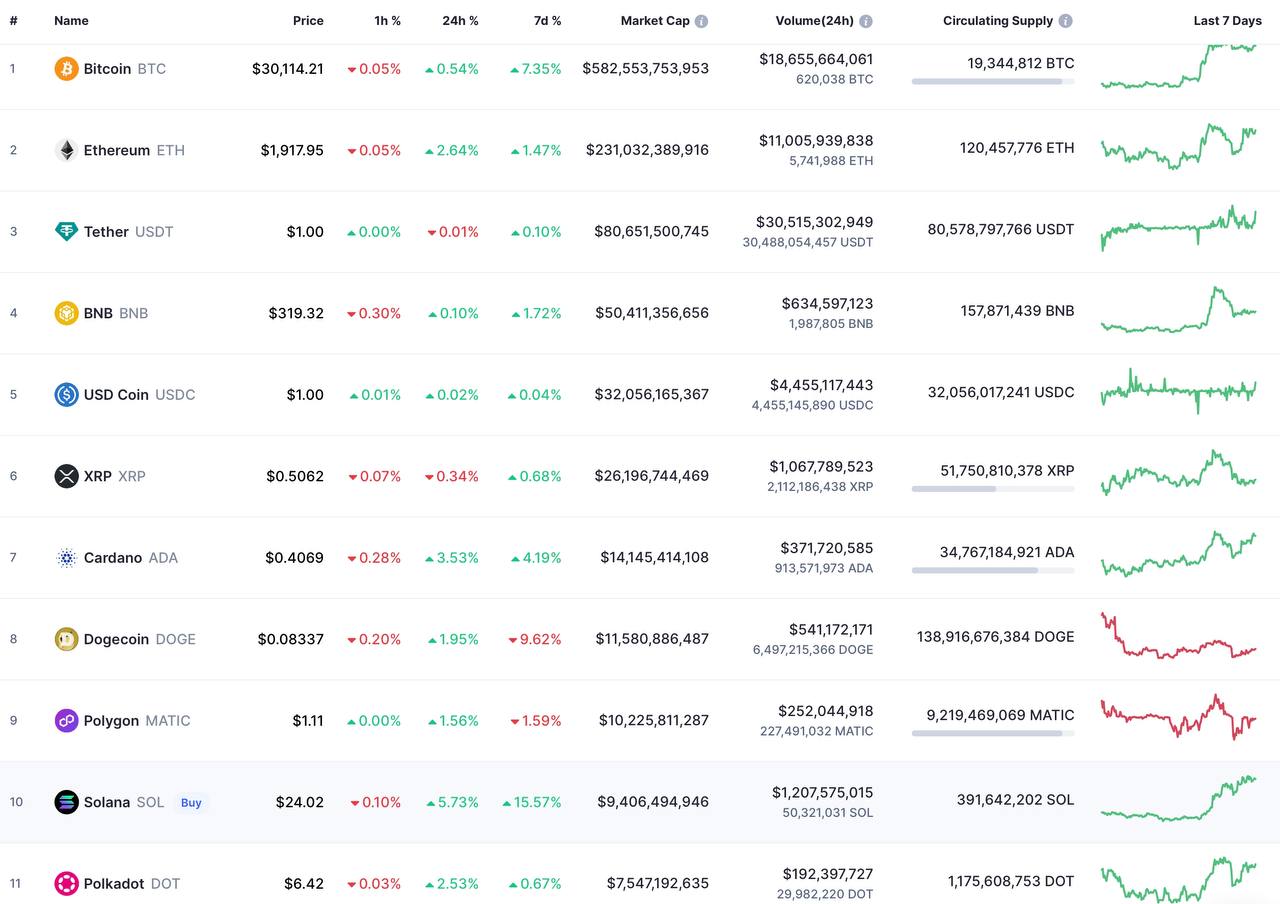The width and height of the screenshot is (1280, 904).
Task: Open Dogecoin's red 7-day sparkline chart
Action: point(1179,637)
